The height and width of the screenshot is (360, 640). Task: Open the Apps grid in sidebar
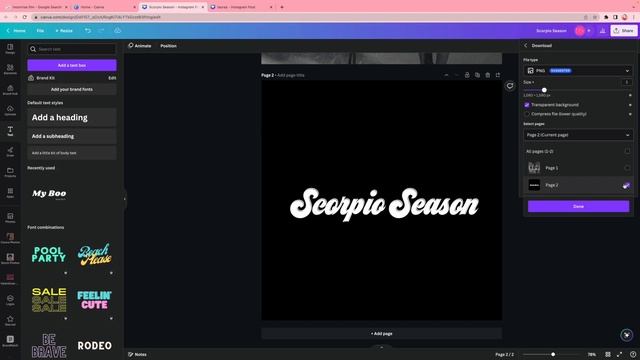(x=10, y=193)
